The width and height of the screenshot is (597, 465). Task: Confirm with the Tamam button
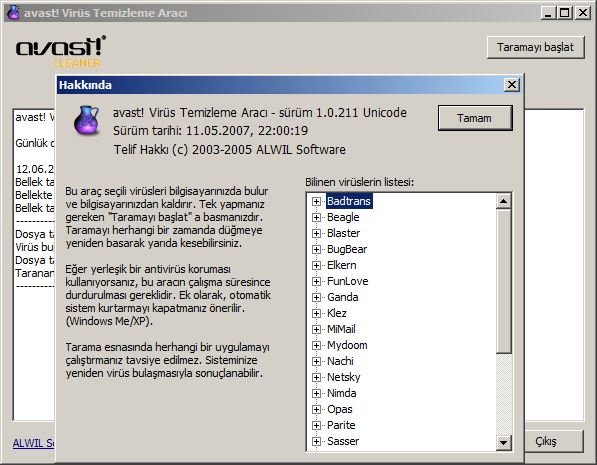pos(475,118)
